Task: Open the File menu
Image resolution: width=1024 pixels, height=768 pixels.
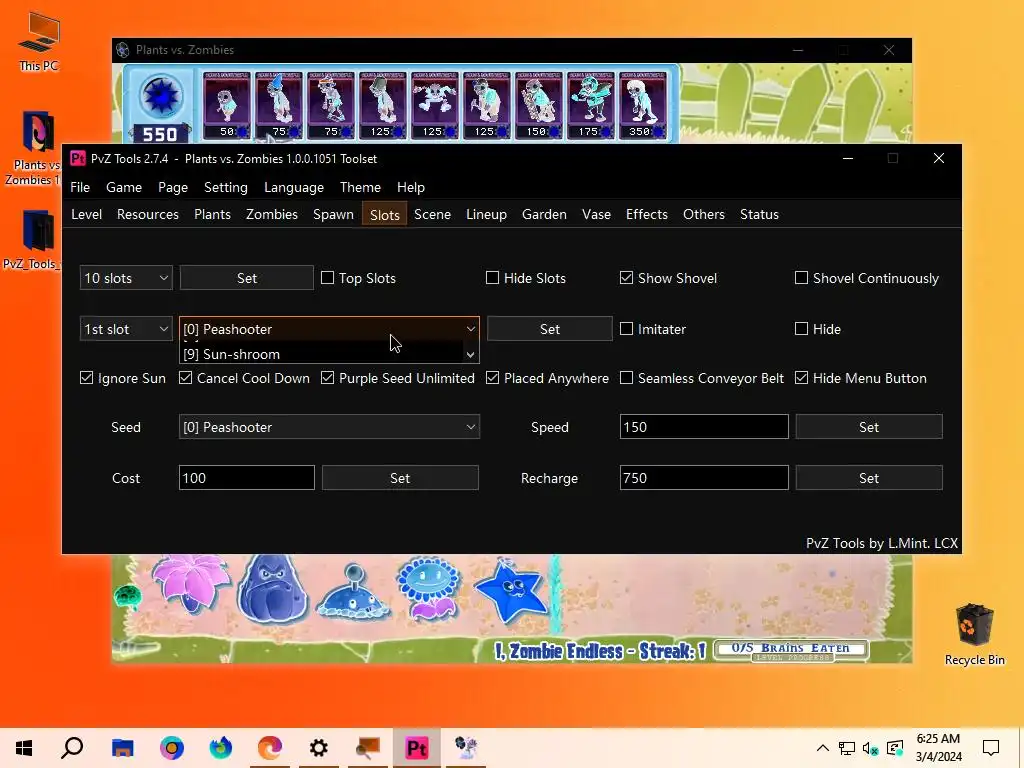Action: click(x=80, y=187)
